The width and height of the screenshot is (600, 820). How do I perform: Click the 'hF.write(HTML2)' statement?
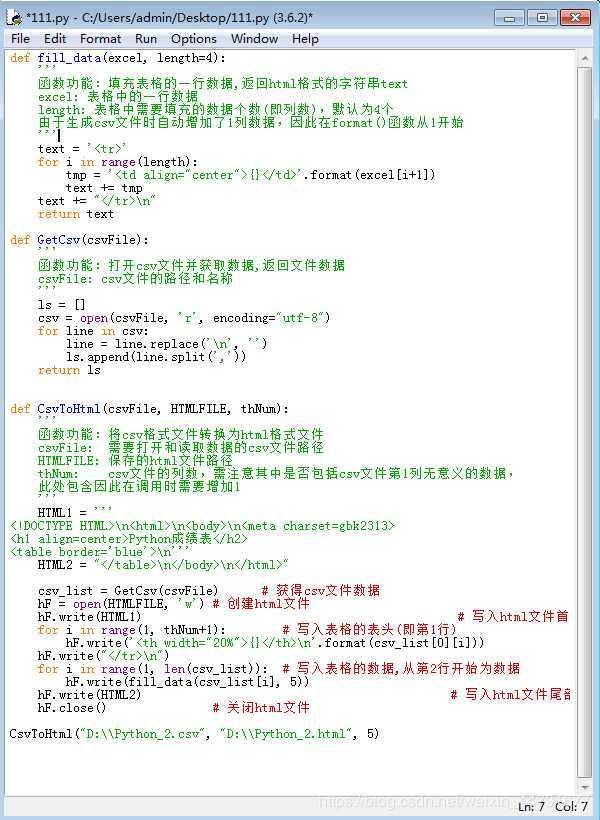(89, 695)
